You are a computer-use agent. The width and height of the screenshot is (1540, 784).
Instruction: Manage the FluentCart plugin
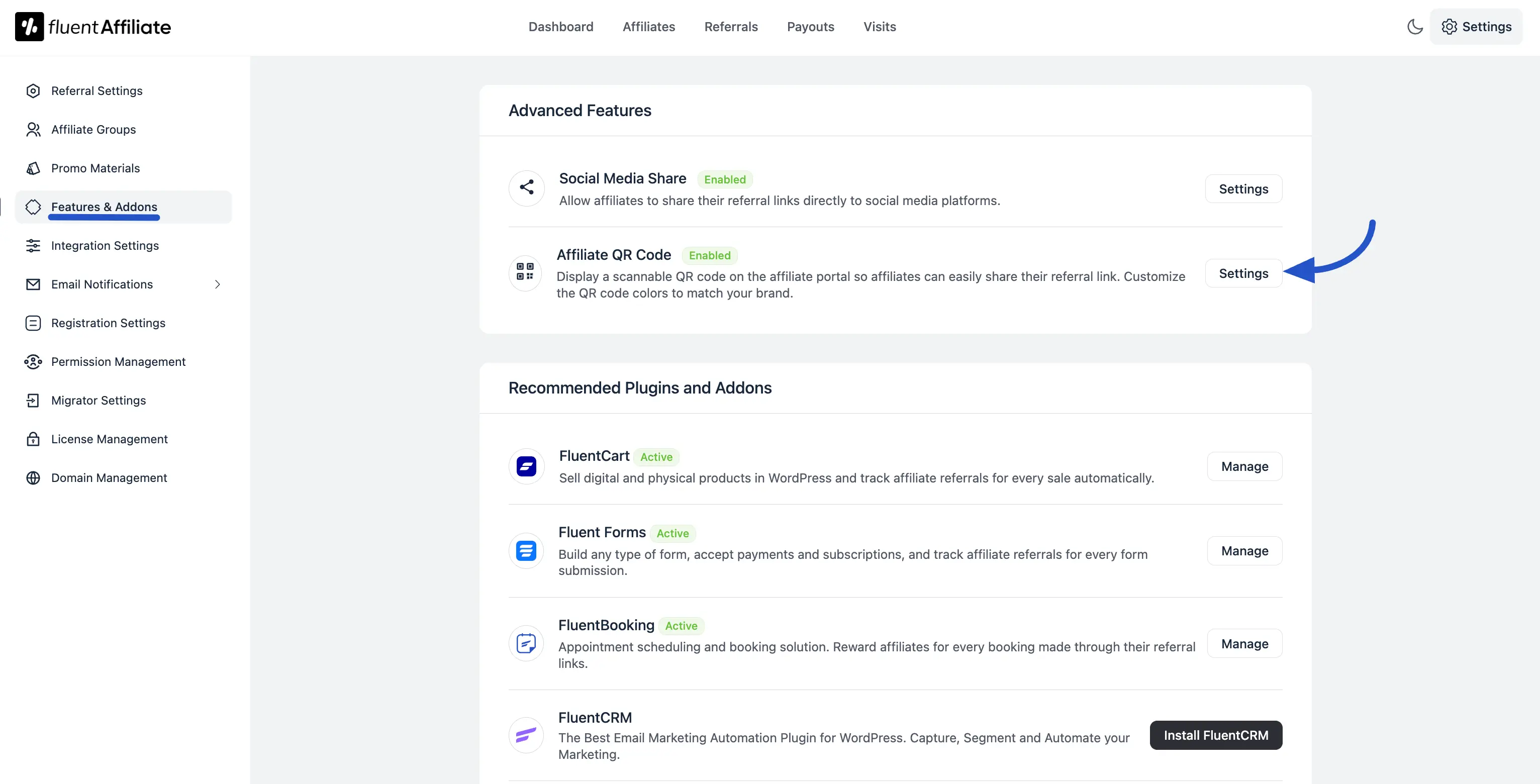pos(1244,466)
